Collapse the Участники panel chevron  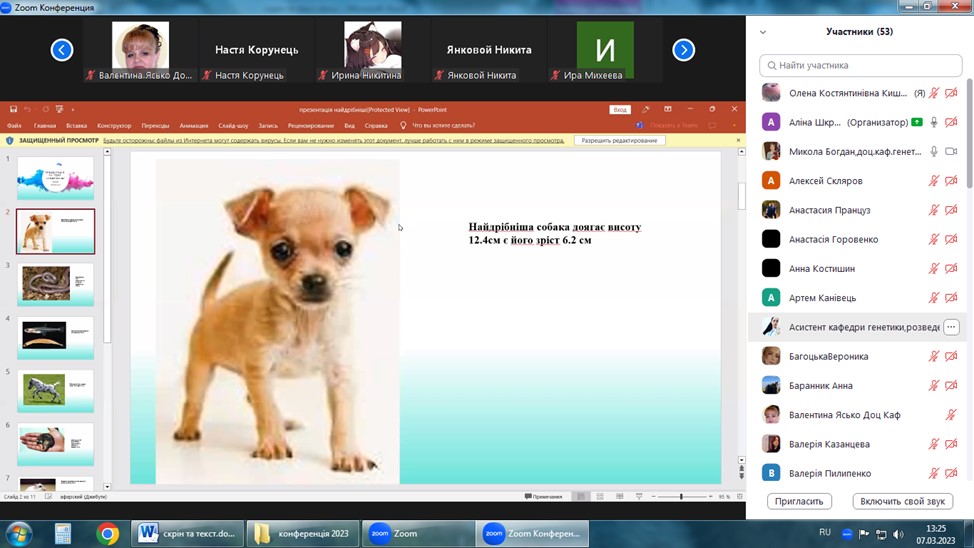pyautogui.click(x=763, y=32)
